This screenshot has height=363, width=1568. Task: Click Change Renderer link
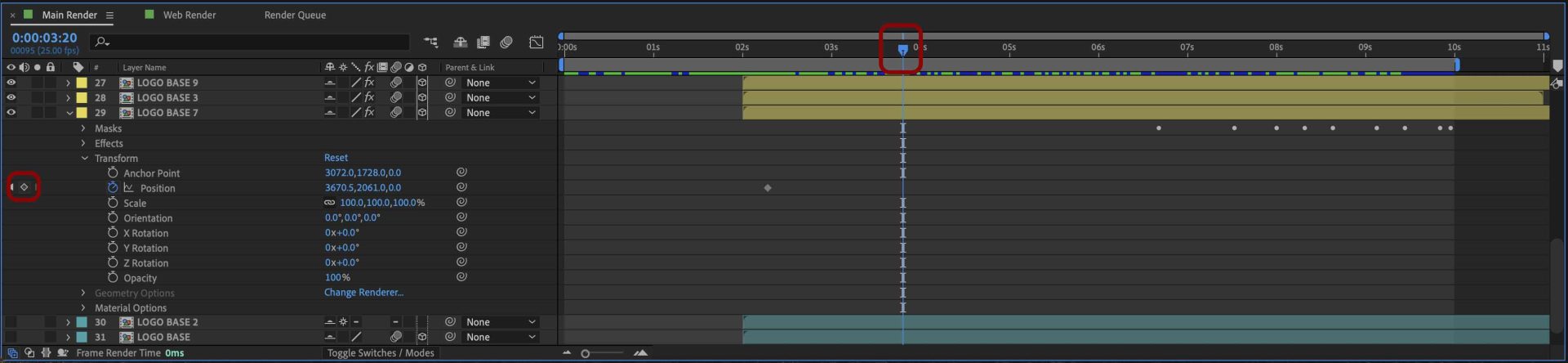[363, 292]
